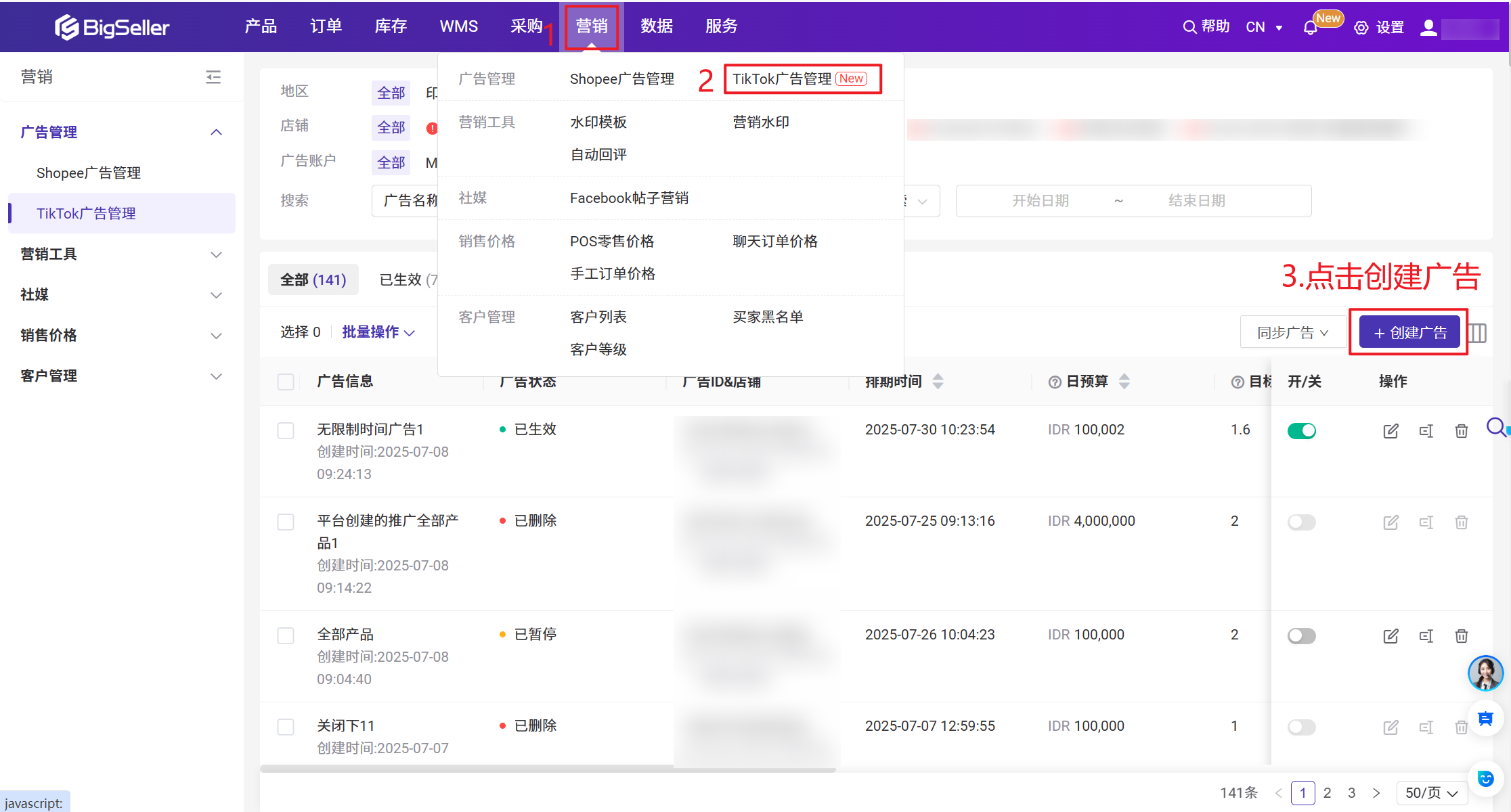This screenshot has width=1511, height=812.
Task: Delete the 无限制时间广告1 ad
Action: [x=1462, y=431]
